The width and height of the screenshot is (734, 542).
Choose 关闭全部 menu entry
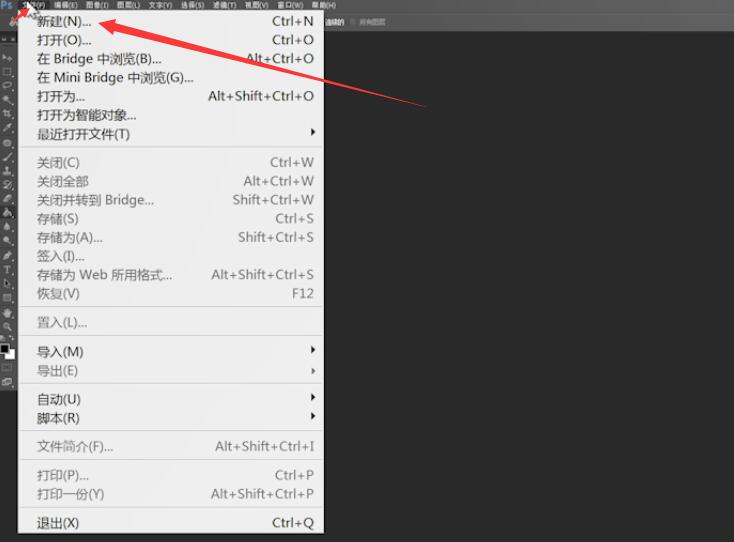[171, 182]
